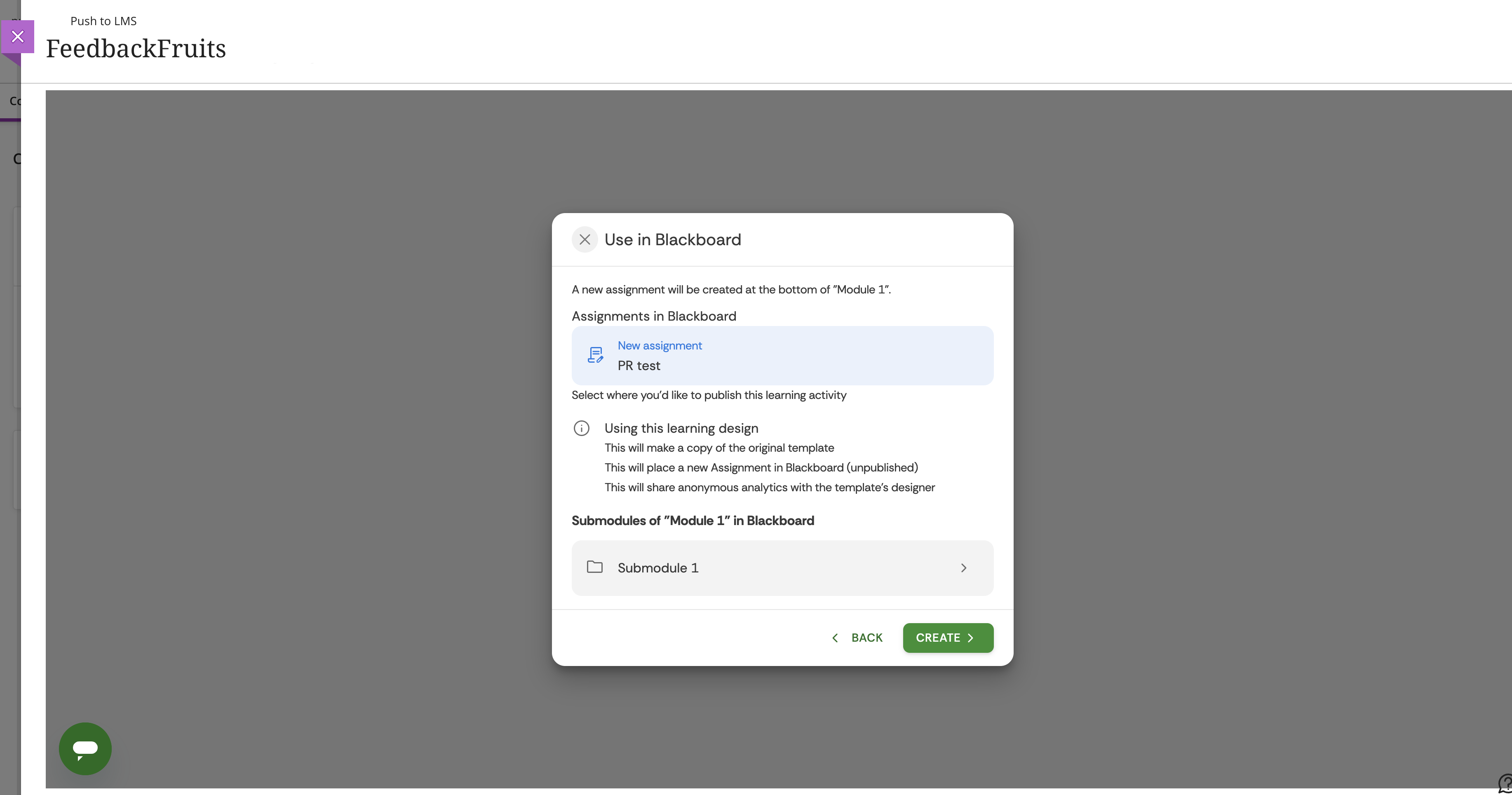
Task: Expand Submodule 1 using its chevron
Action: pos(963,568)
